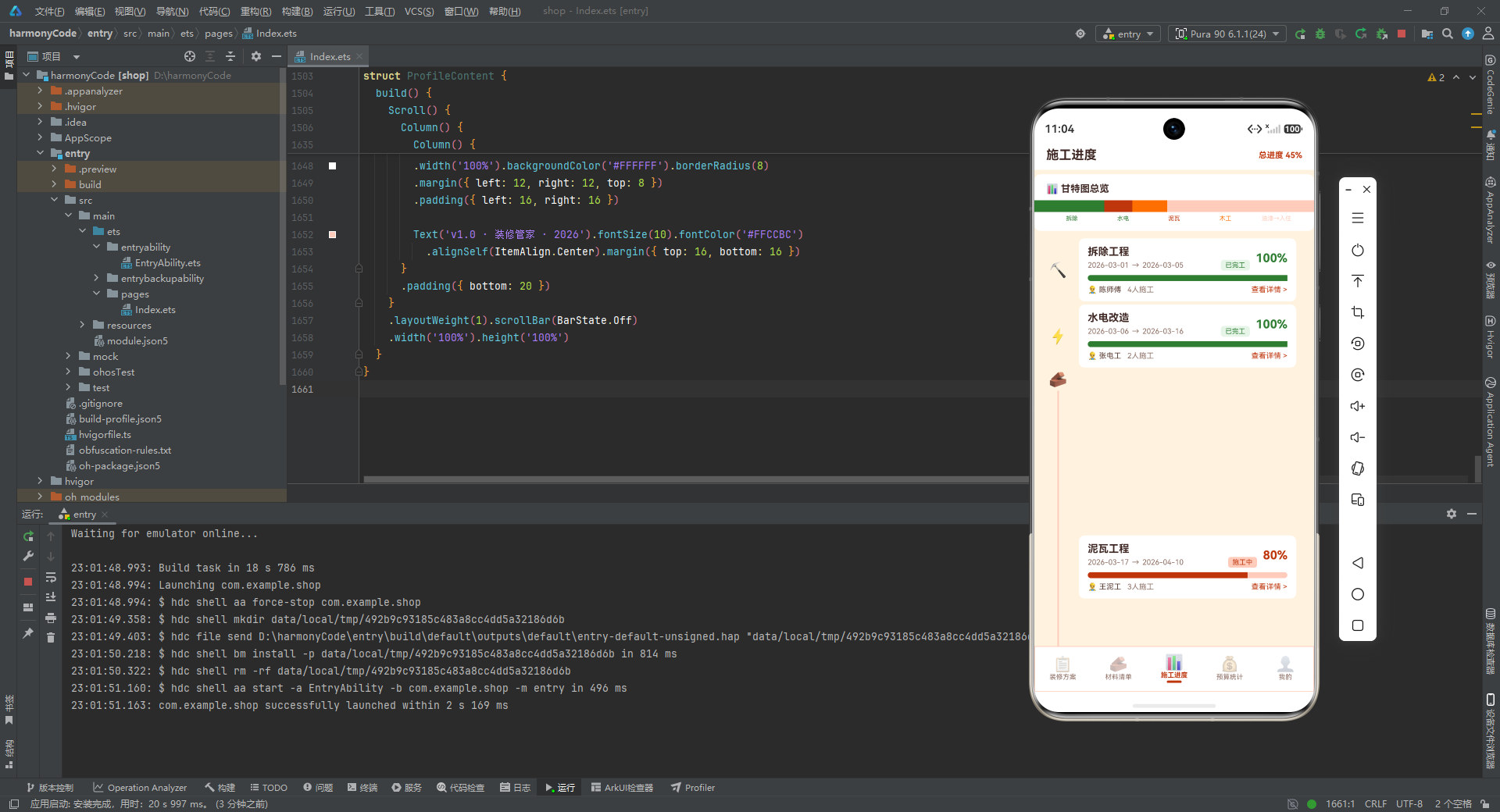Open the VCS(S) menu
Image resolution: width=1500 pixels, height=812 pixels.
coord(419,11)
